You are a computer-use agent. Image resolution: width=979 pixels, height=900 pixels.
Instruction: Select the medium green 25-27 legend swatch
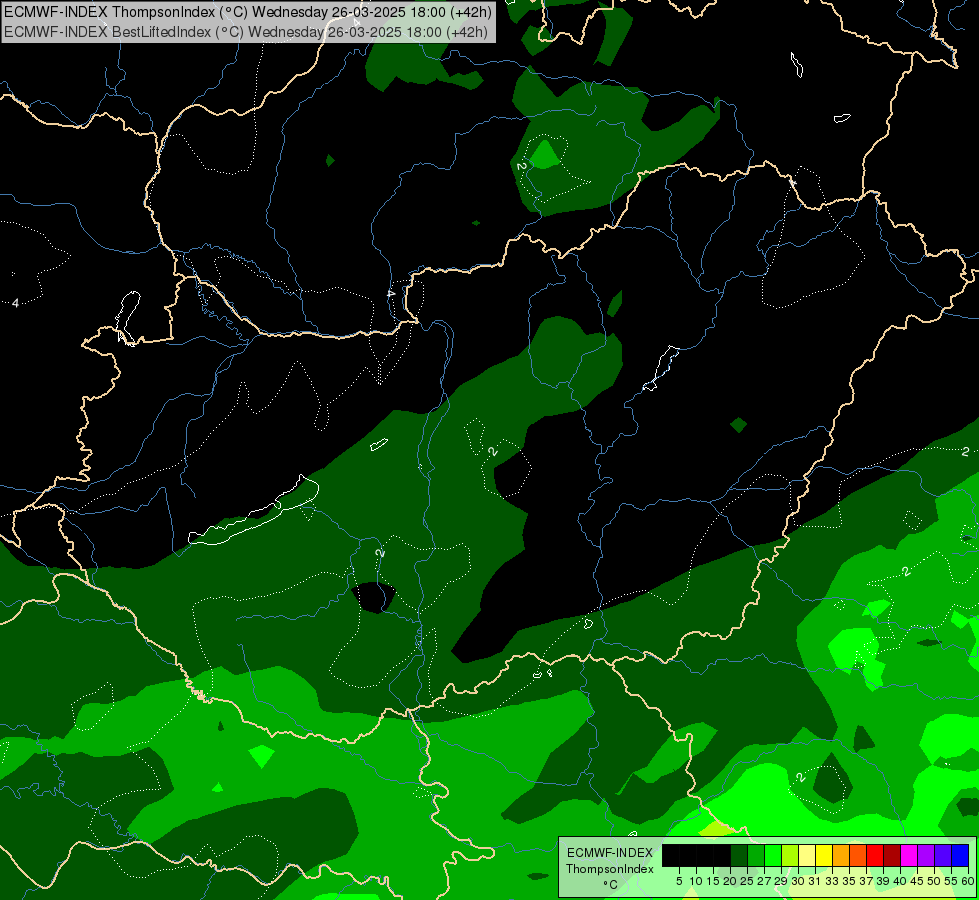pyautogui.click(x=755, y=855)
